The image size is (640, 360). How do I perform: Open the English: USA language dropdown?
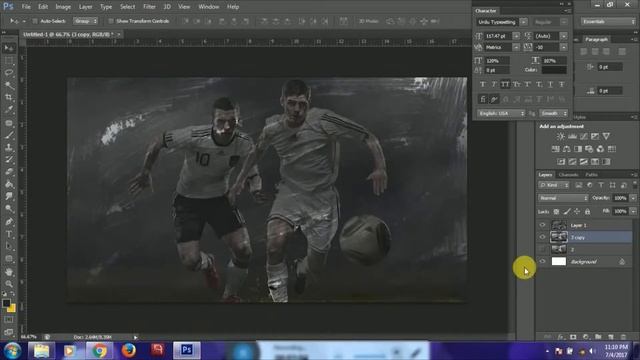pyautogui.click(x=502, y=113)
